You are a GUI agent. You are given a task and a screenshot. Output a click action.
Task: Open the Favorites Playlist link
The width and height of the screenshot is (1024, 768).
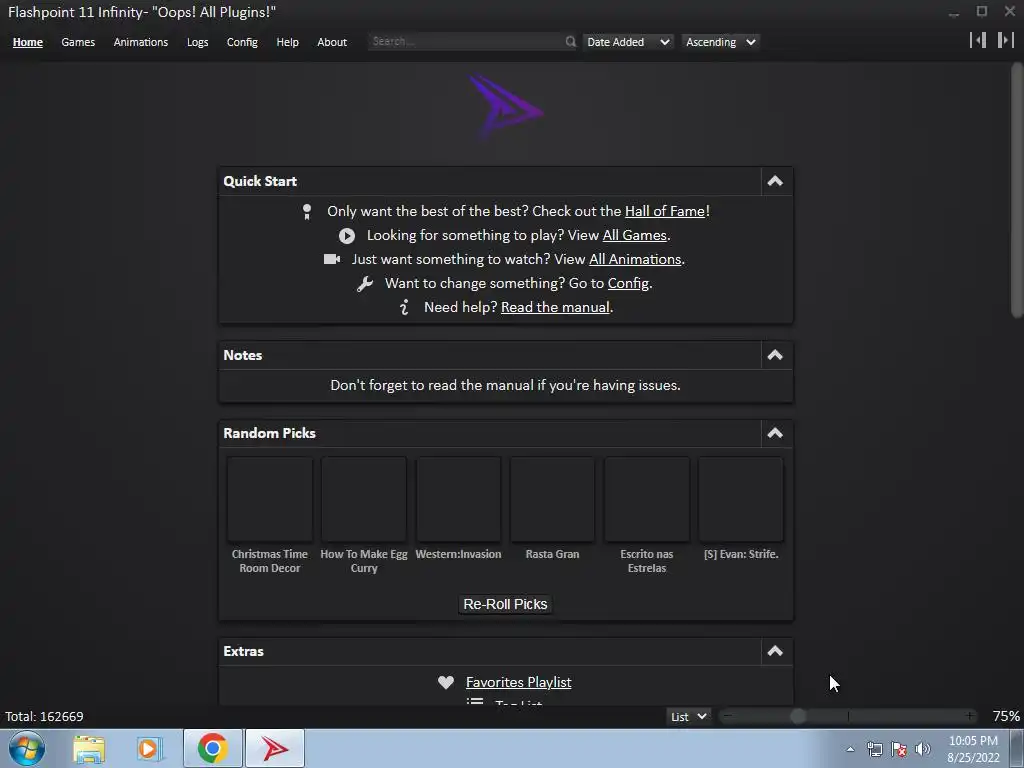[519, 682]
